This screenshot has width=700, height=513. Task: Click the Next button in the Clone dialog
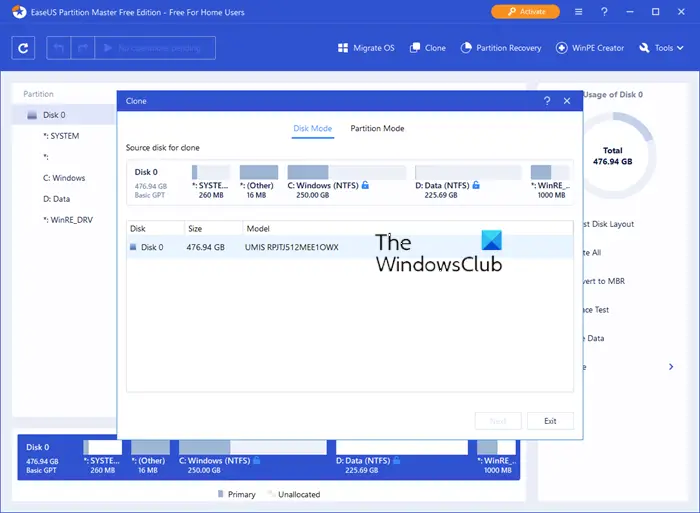tap(498, 421)
